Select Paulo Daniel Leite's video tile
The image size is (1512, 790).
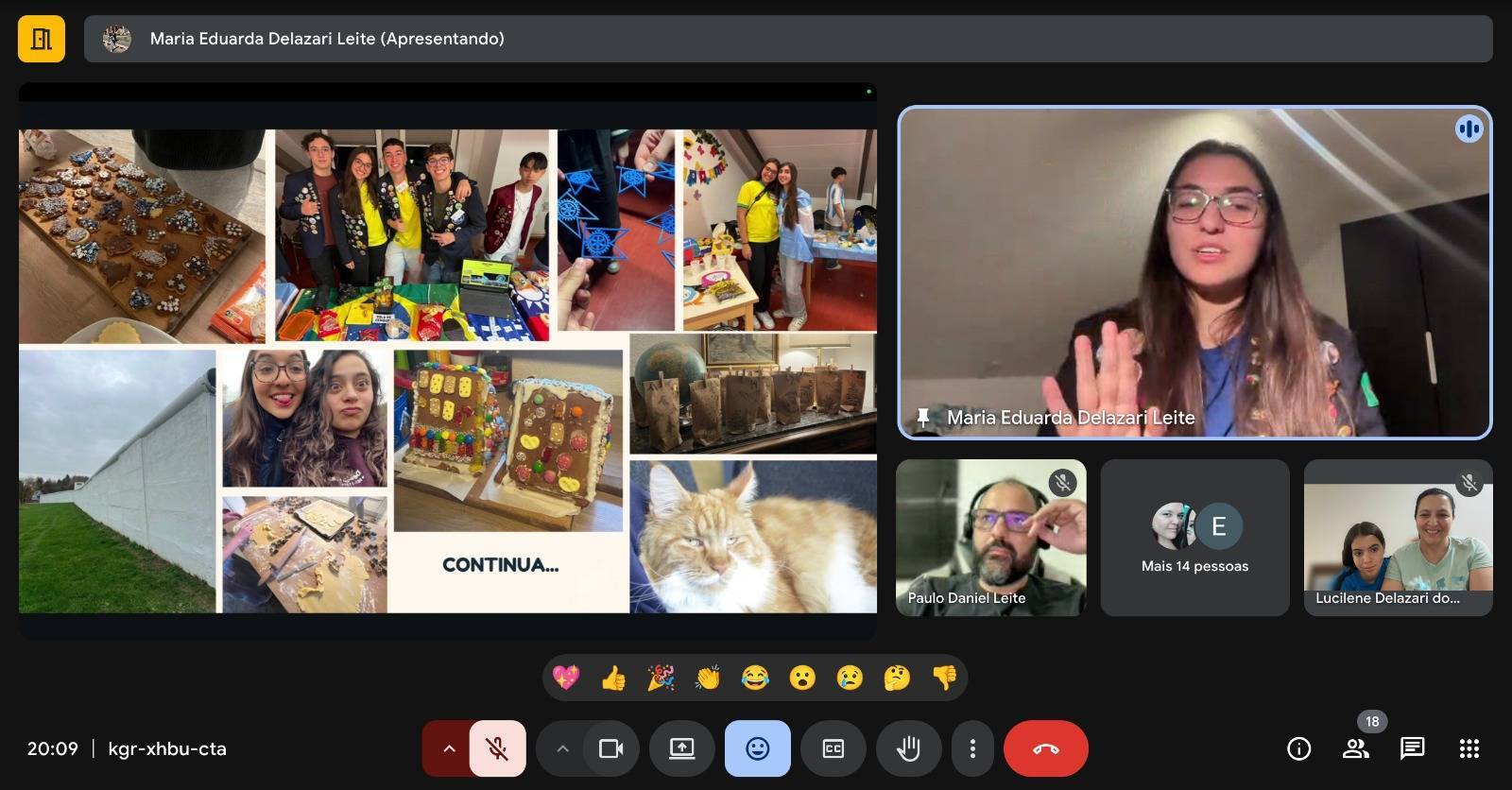(990, 538)
